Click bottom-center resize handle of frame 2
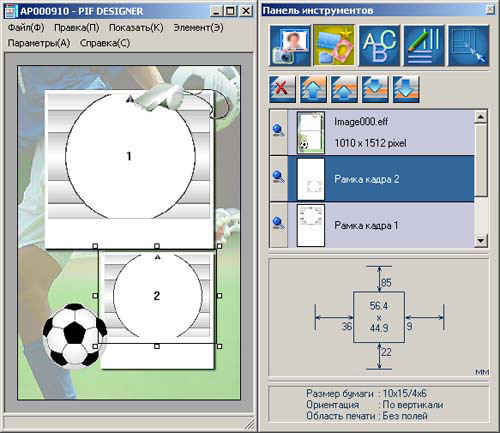 coord(157,347)
